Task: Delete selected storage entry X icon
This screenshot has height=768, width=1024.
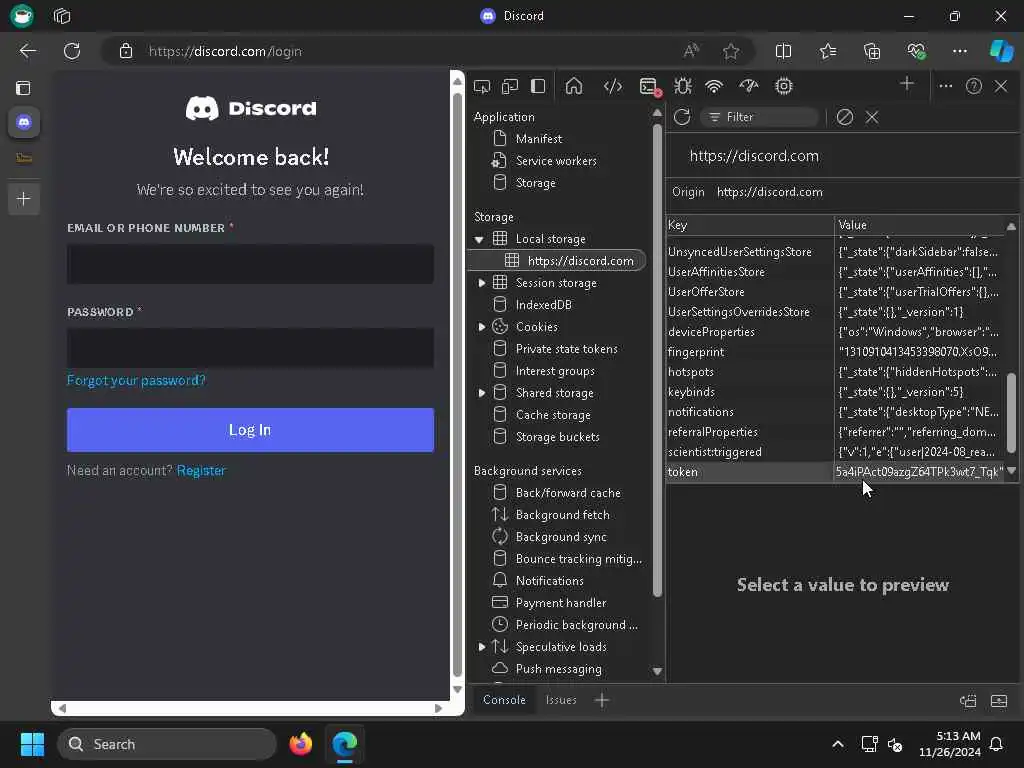Action: click(872, 117)
